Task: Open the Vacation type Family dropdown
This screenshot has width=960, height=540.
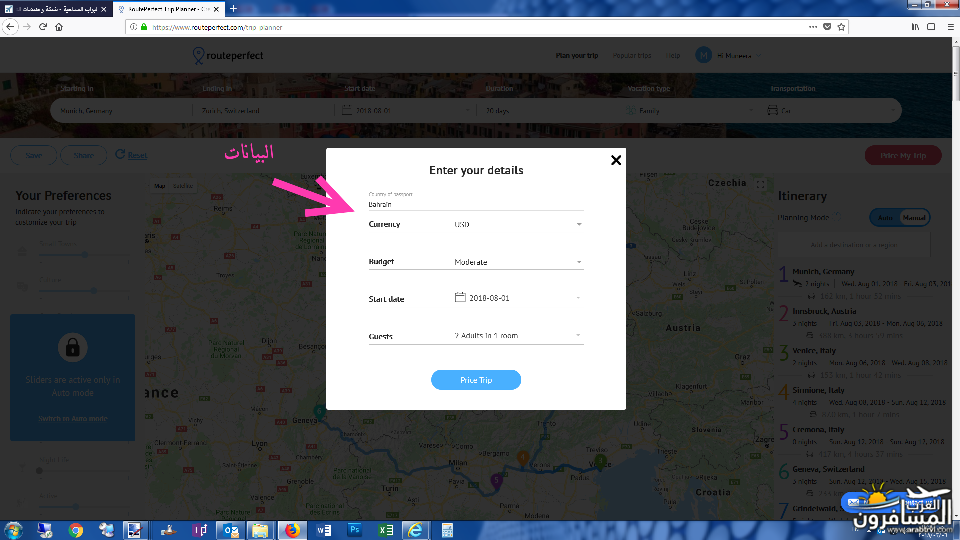Action: pos(689,111)
